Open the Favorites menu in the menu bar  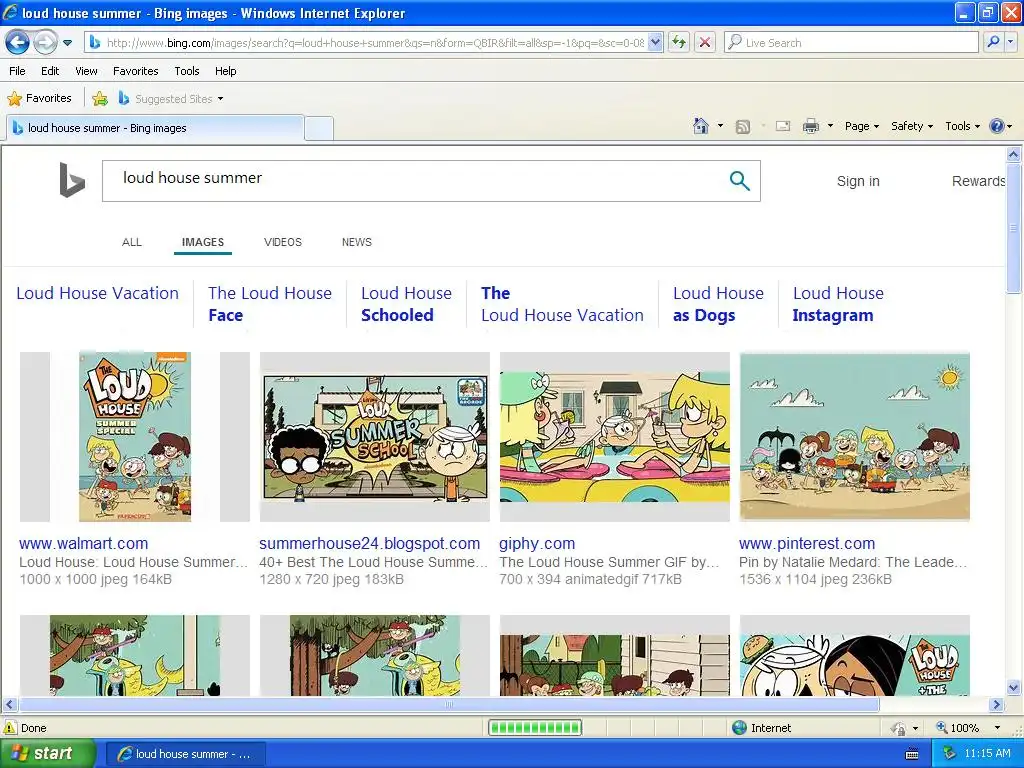click(135, 71)
